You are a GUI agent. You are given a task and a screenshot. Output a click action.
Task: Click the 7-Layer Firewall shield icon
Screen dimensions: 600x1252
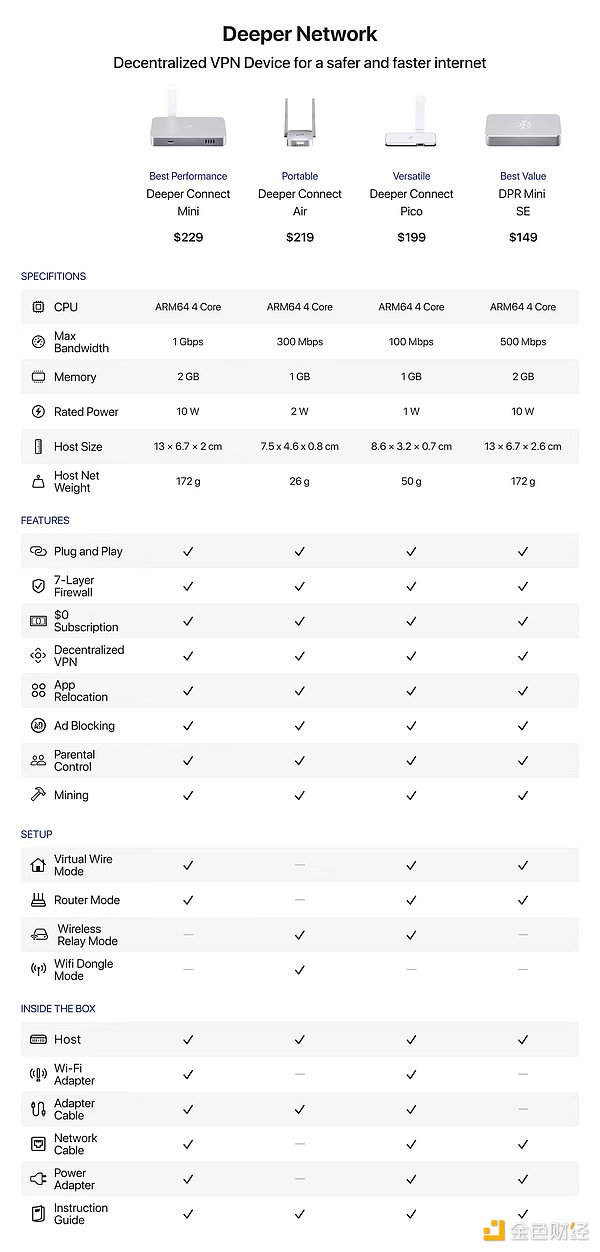tap(38, 586)
